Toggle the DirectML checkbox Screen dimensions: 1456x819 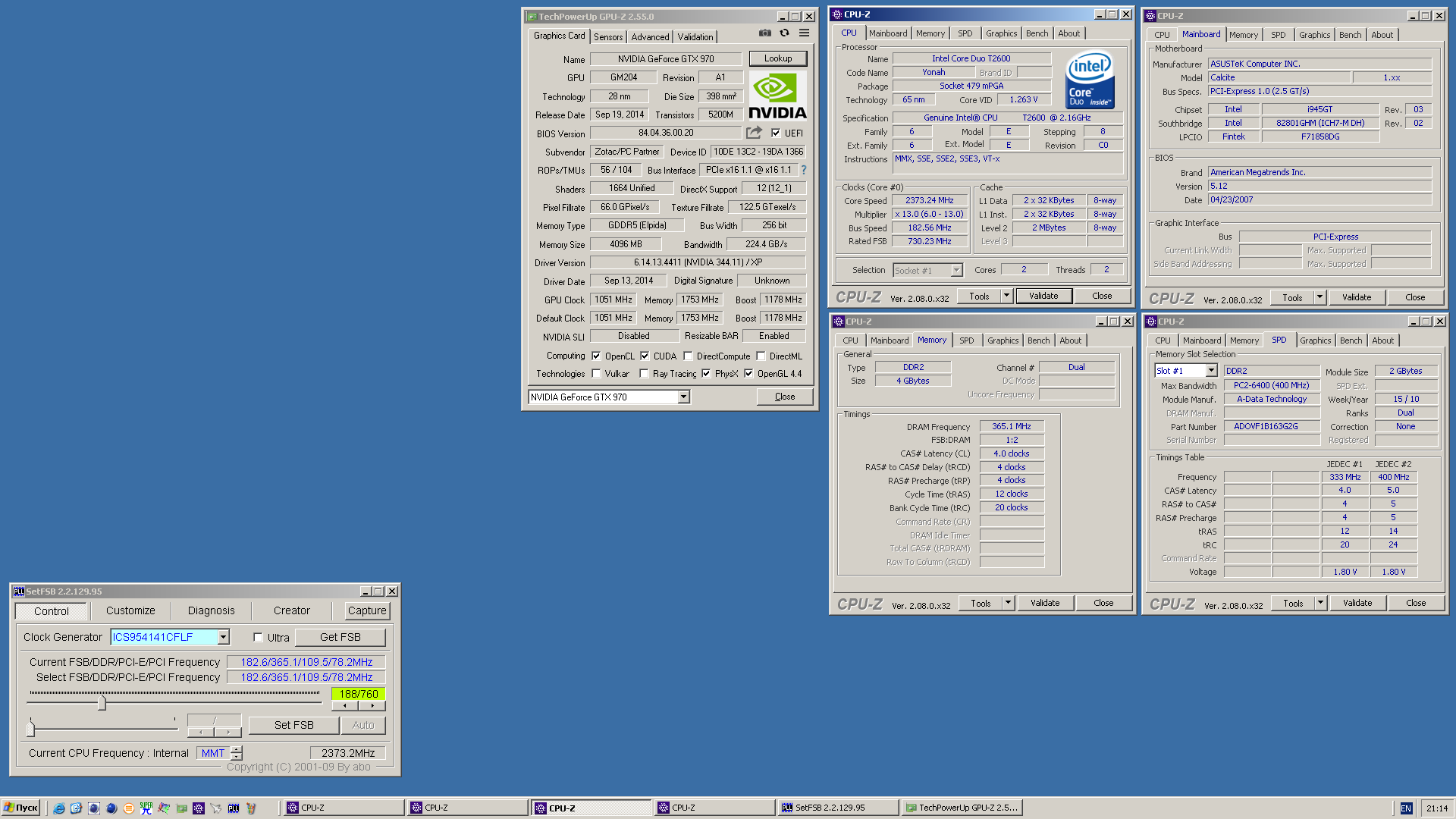761,356
